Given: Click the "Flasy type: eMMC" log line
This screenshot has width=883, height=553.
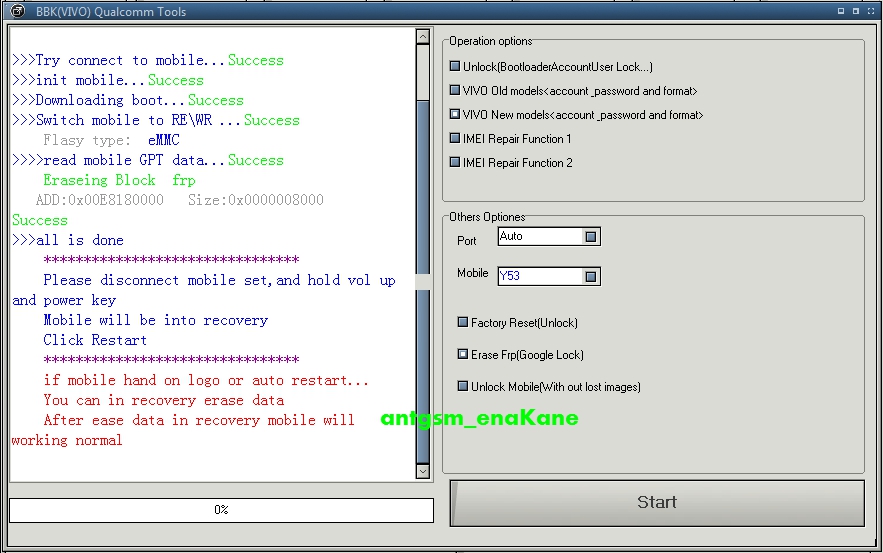Looking at the screenshot, I should 112,140.
